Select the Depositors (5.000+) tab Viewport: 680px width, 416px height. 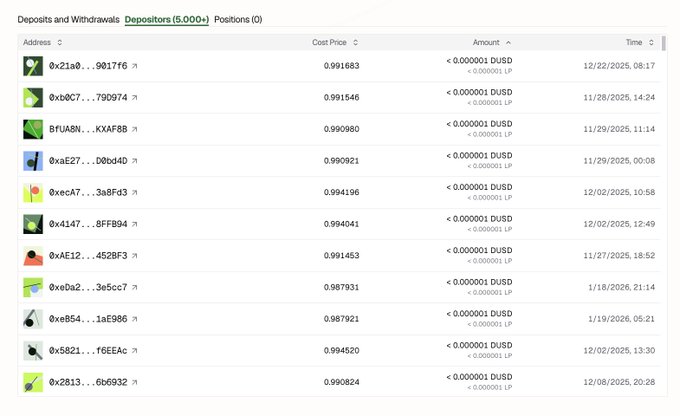[x=167, y=20]
